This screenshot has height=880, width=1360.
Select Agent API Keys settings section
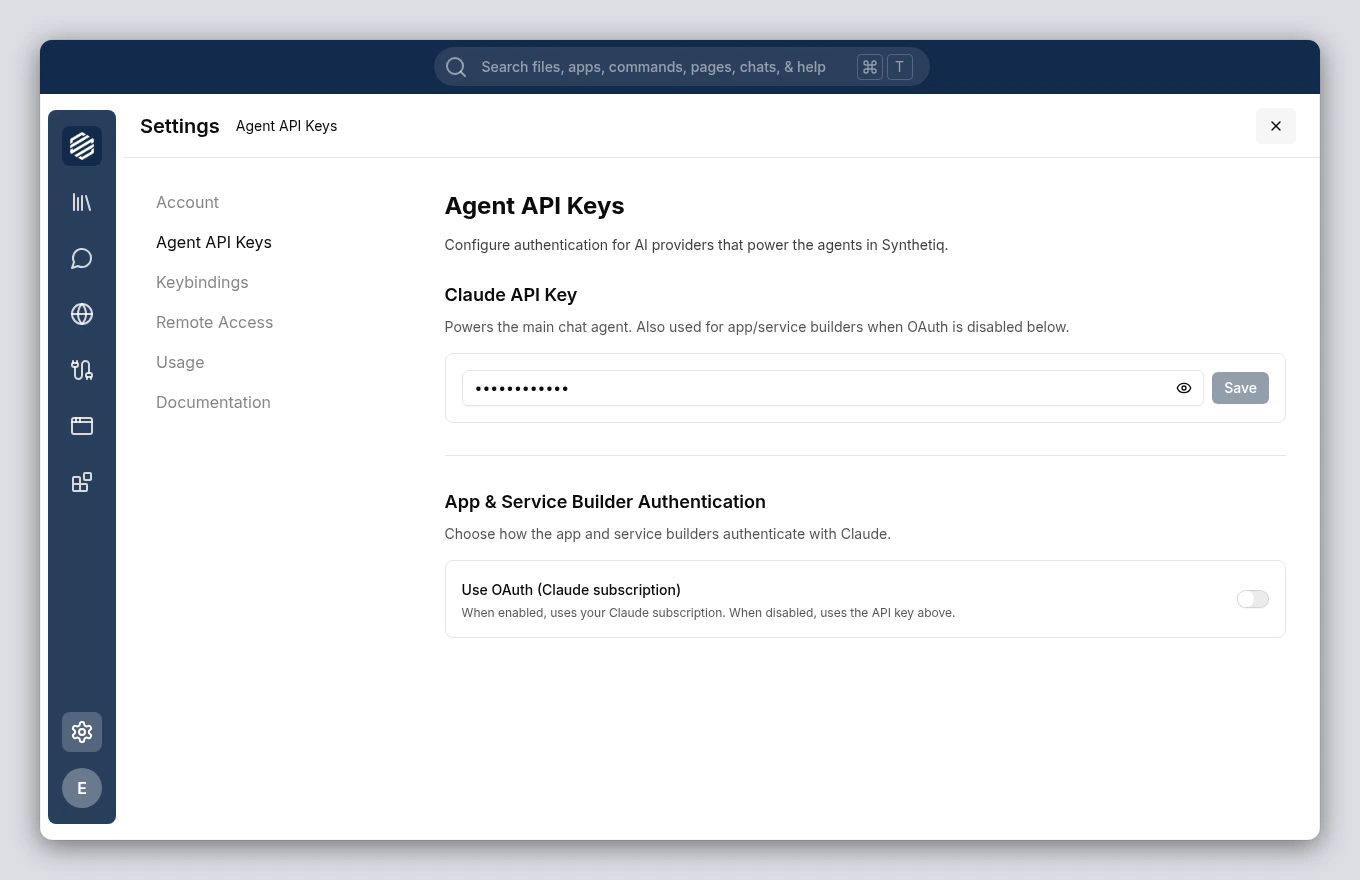(x=214, y=242)
